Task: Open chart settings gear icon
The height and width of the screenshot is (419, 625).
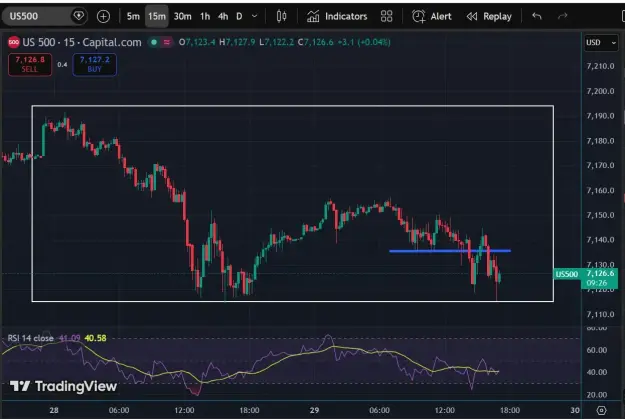Action: coord(601,410)
